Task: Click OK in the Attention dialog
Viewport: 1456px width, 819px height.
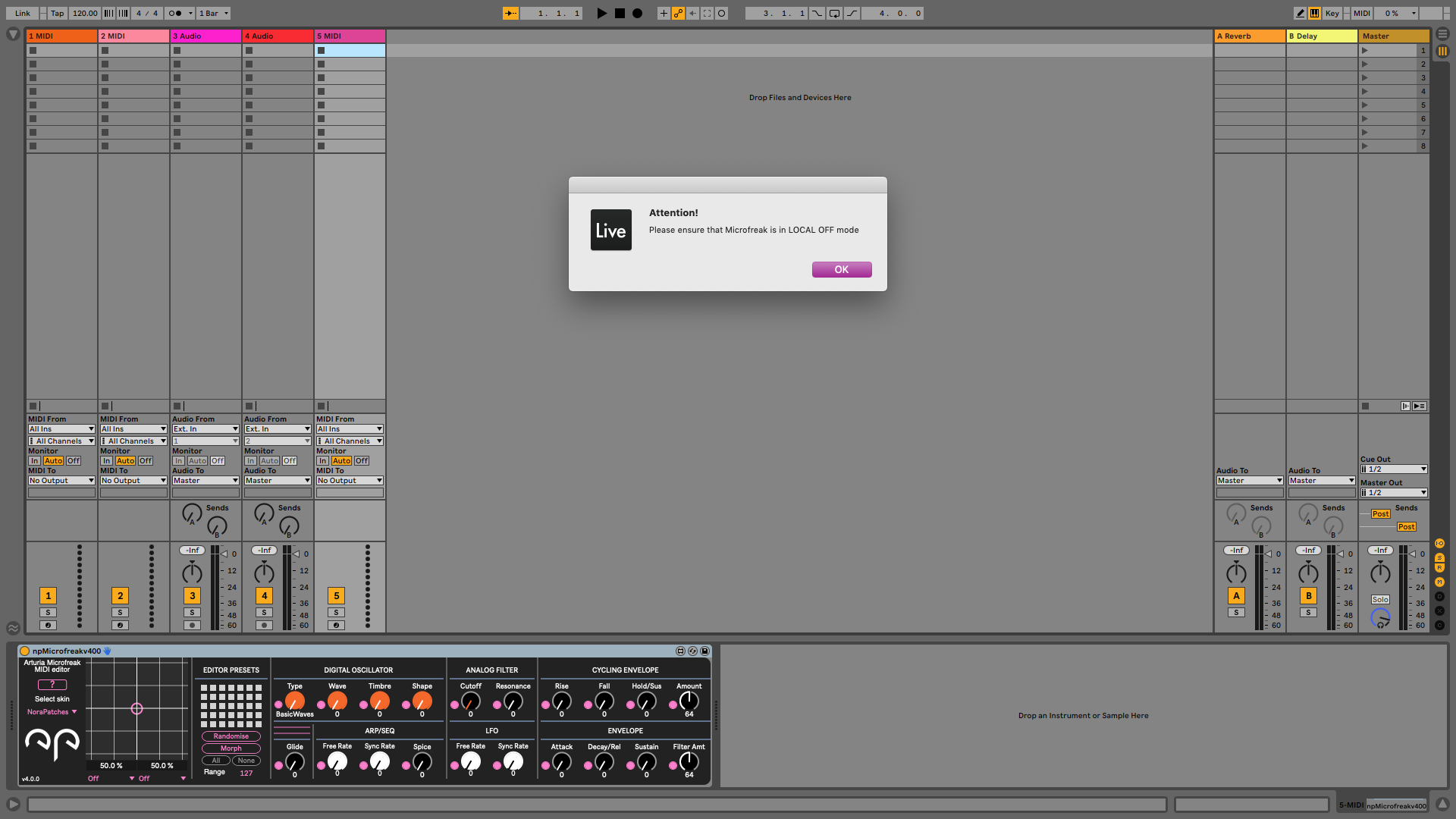Action: point(841,270)
